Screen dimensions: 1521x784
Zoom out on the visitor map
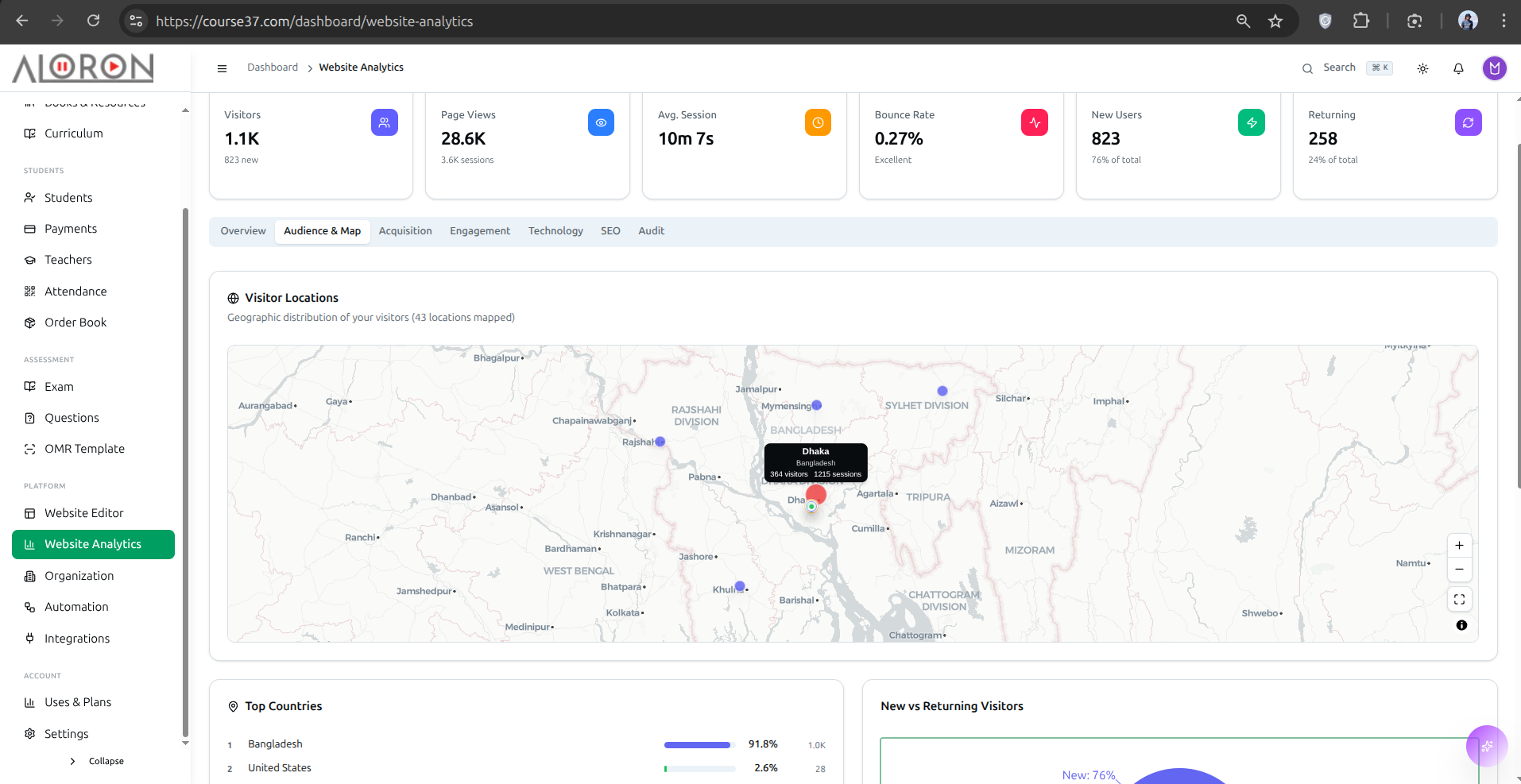[1459, 570]
